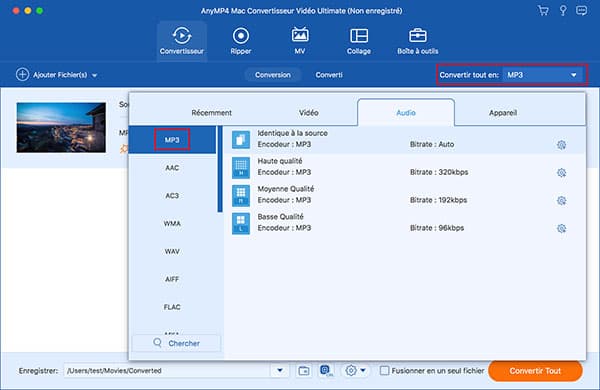Click Bitrate : 96kbps text
Screen dimensions: 600x390
pos(437,228)
